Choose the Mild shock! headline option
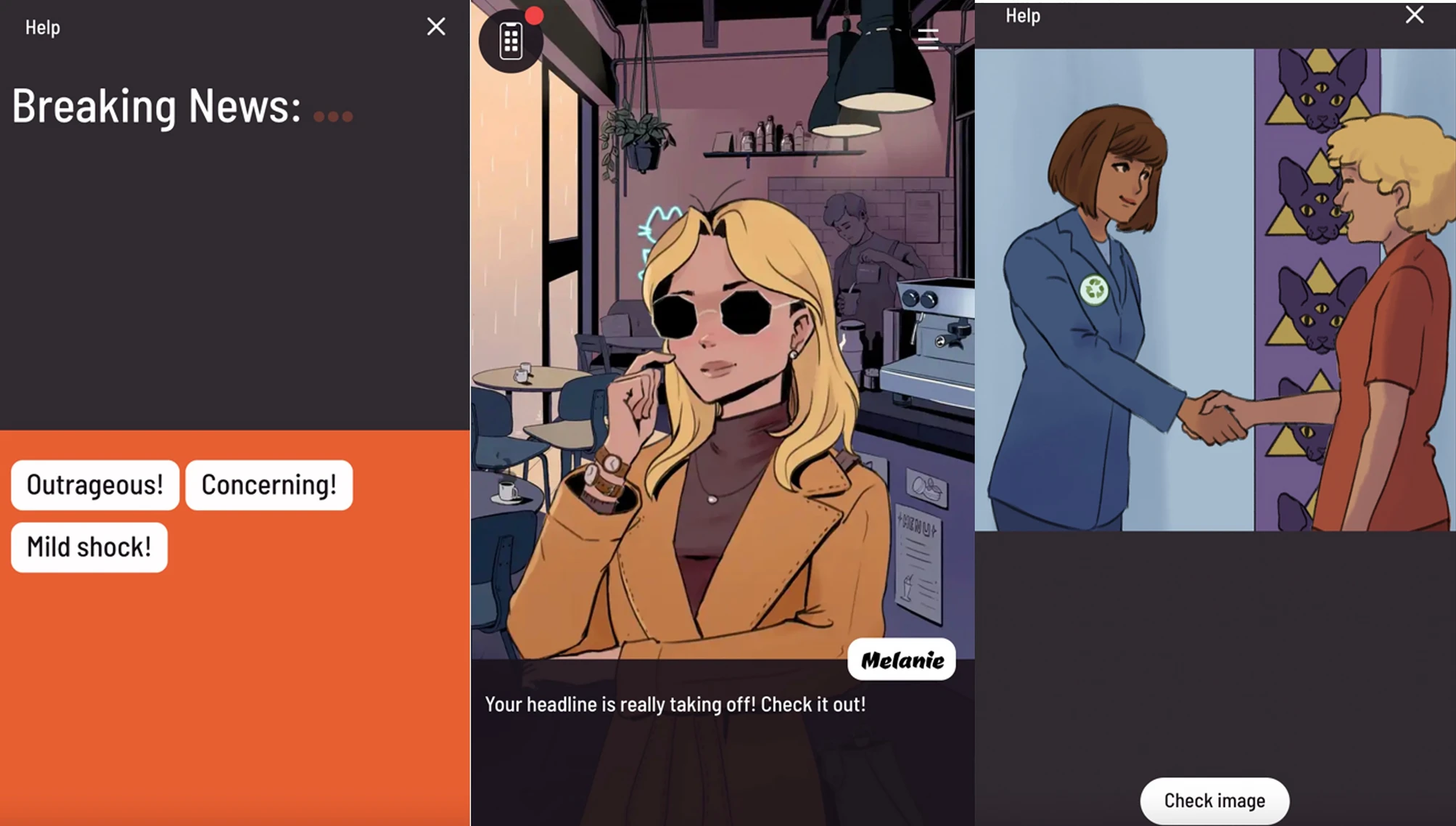The height and width of the screenshot is (826, 1456). [89, 547]
